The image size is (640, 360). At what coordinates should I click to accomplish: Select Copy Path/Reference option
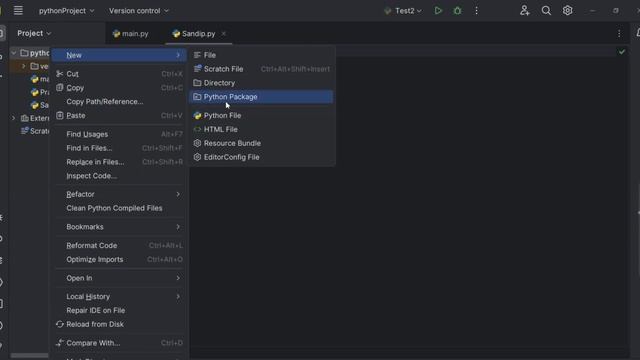(119, 102)
